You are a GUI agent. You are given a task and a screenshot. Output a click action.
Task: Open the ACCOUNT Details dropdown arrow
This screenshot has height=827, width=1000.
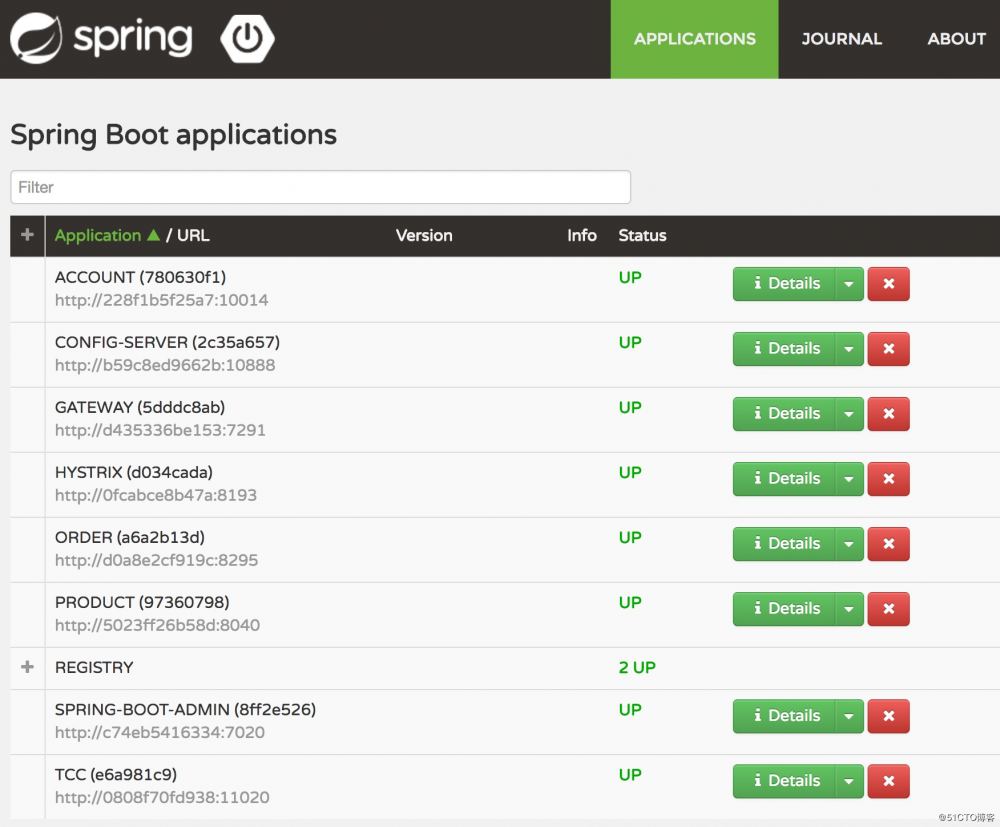(x=848, y=284)
